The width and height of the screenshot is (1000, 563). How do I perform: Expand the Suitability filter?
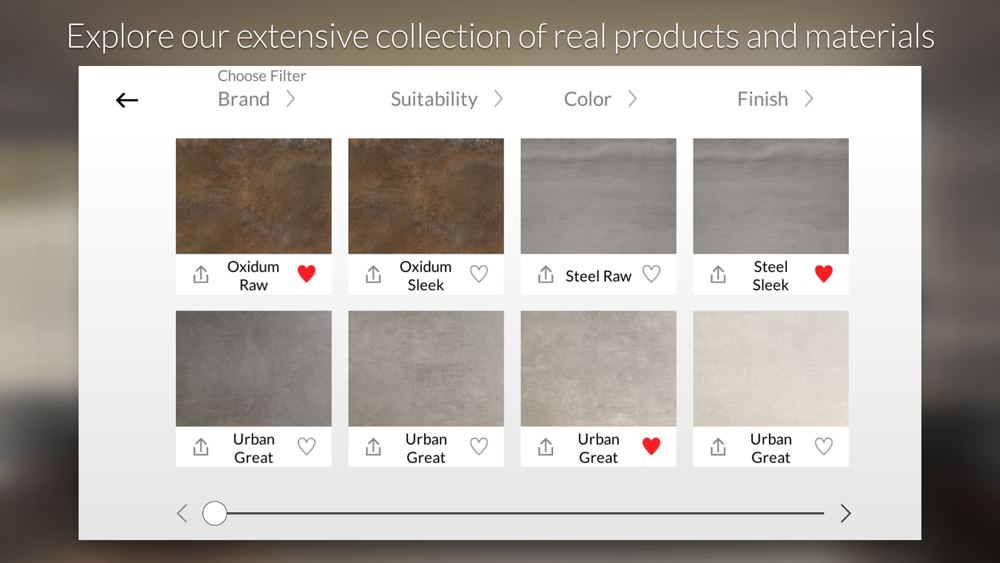[447, 99]
